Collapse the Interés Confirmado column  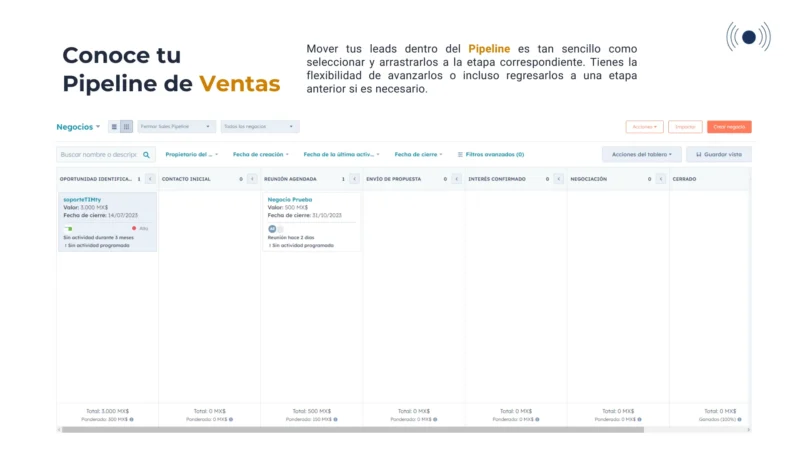(x=559, y=179)
